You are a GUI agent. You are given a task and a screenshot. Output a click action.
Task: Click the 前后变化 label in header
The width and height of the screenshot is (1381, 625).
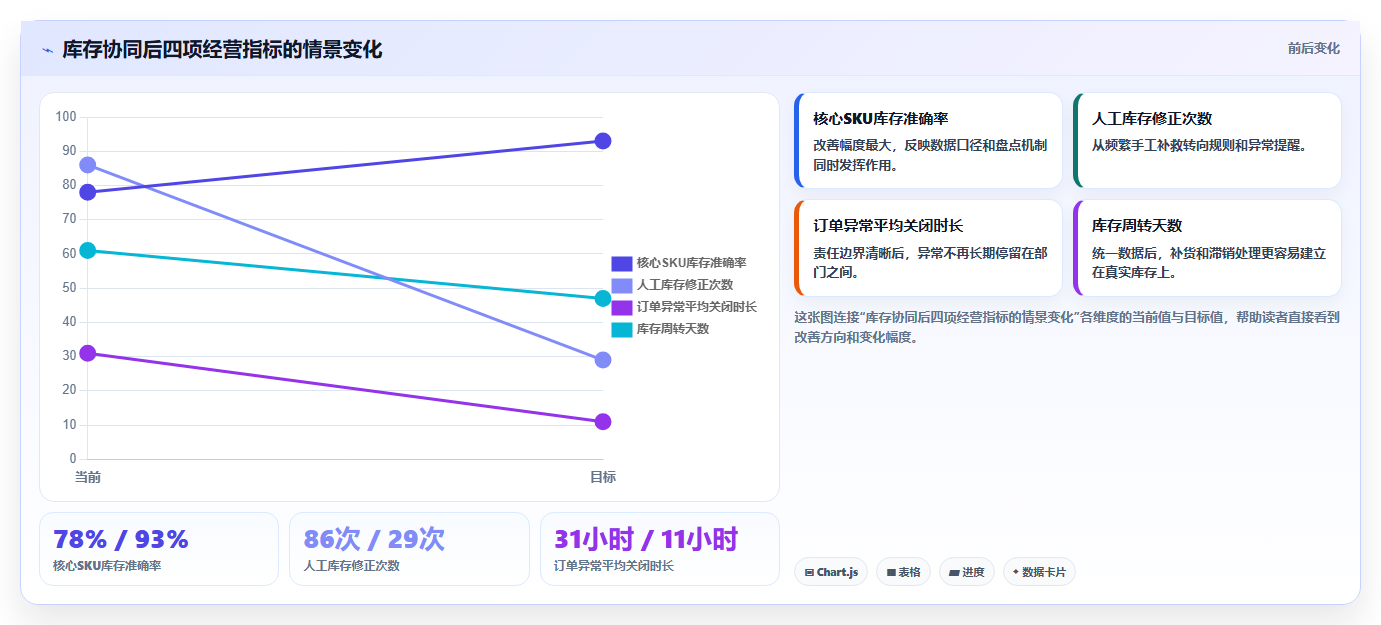[x=1313, y=48]
